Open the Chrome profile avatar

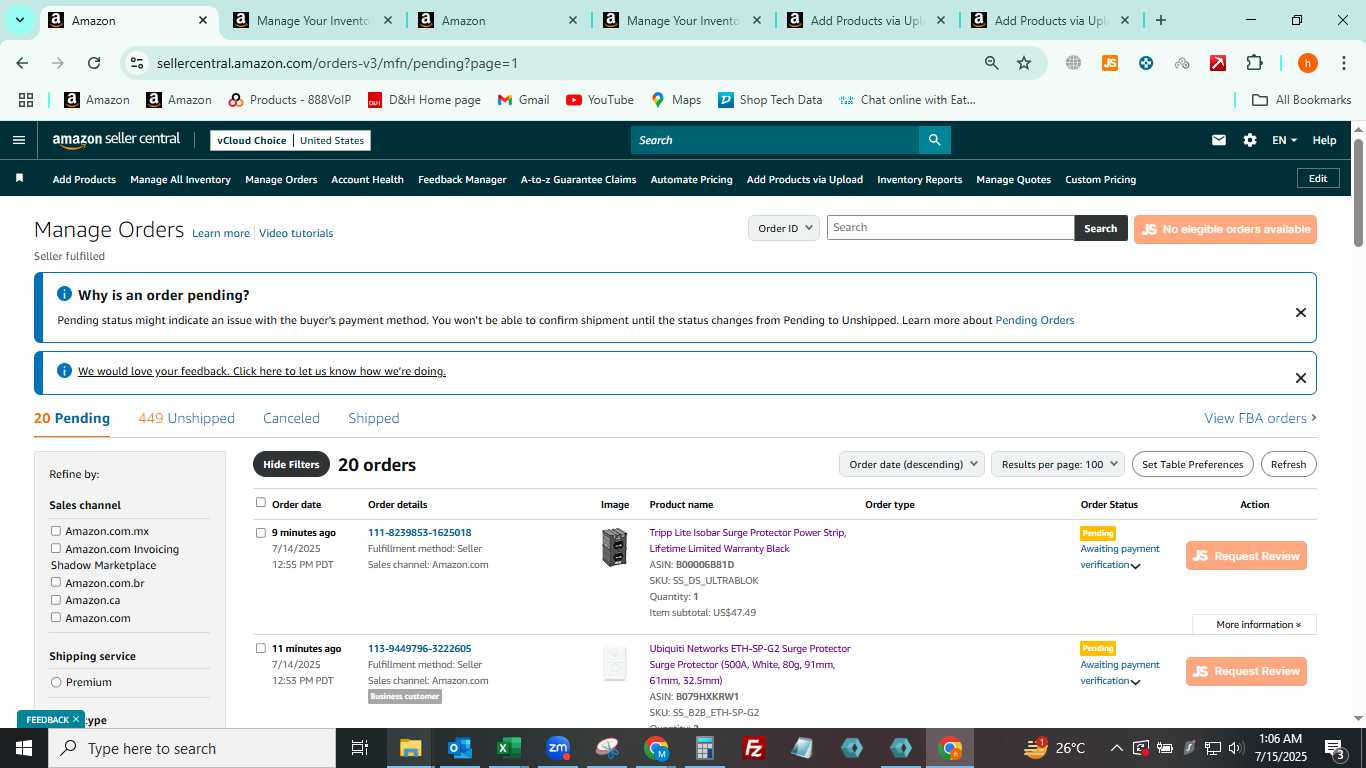[1308, 63]
